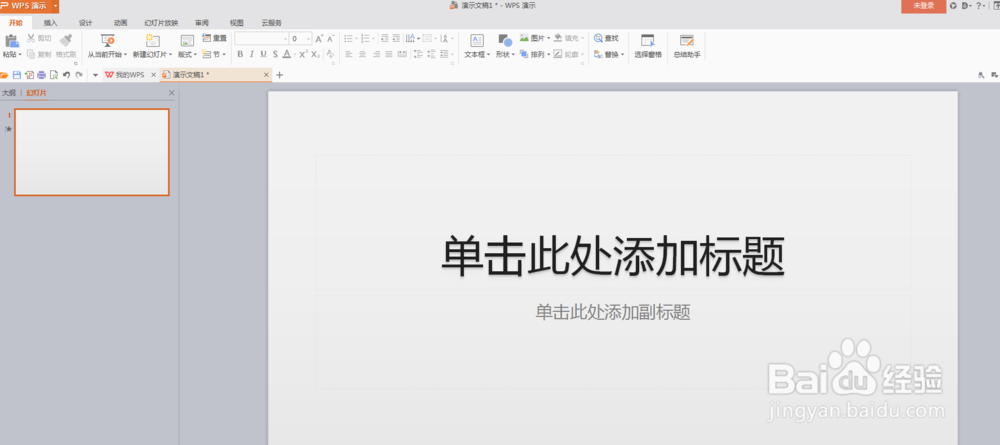Image resolution: width=1000 pixels, height=445 pixels.
Task: Open the Section (节) dropdown
Action: [x=214, y=55]
